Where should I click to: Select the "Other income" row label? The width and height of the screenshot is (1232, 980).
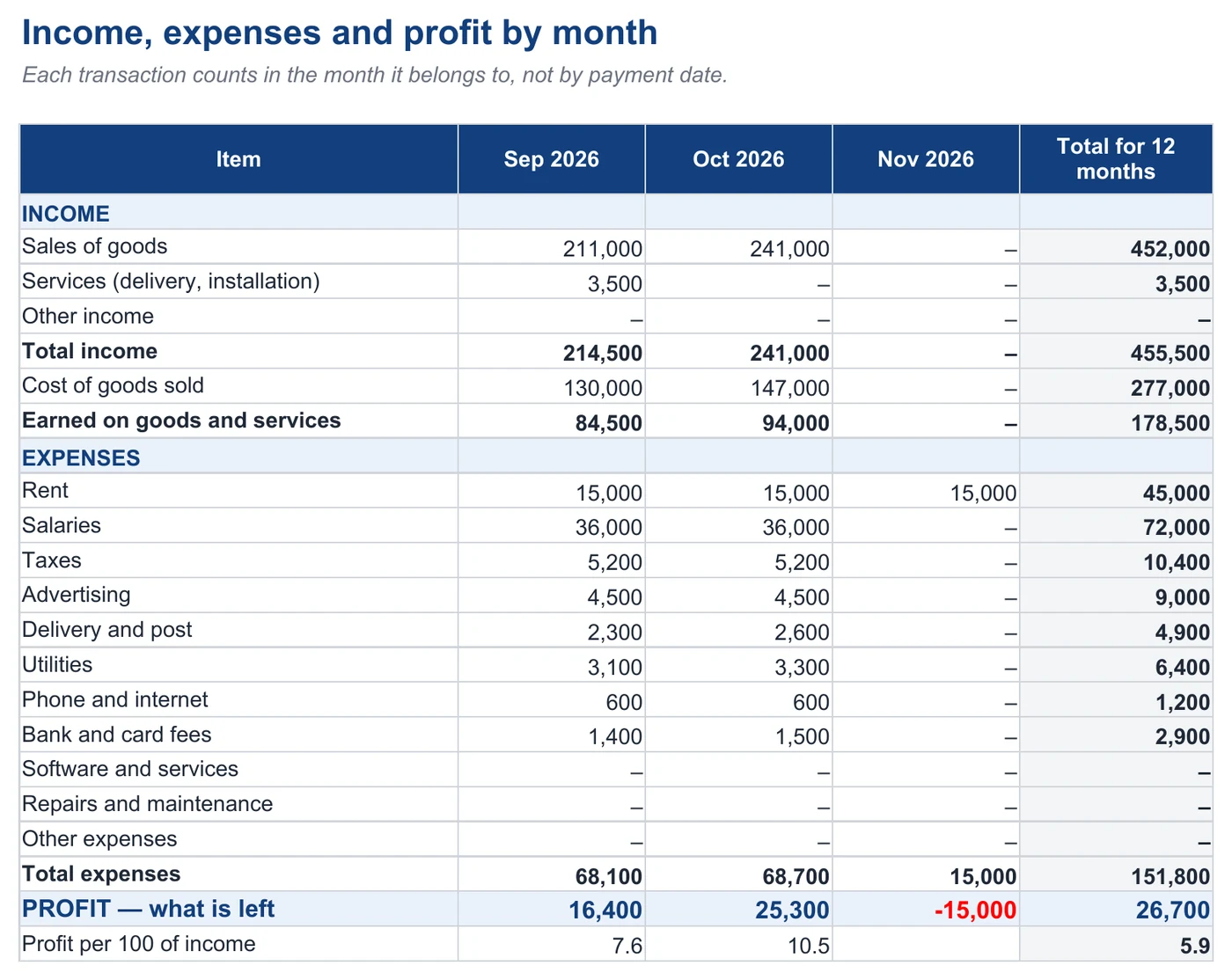pos(88,317)
